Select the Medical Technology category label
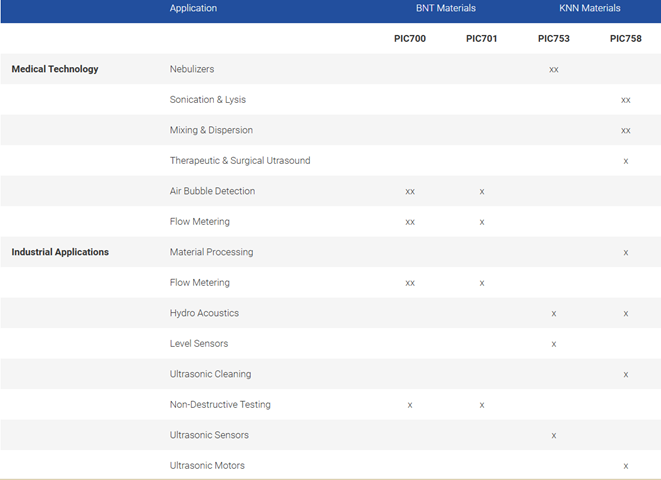The image size is (661, 480). pyautogui.click(x=55, y=69)
